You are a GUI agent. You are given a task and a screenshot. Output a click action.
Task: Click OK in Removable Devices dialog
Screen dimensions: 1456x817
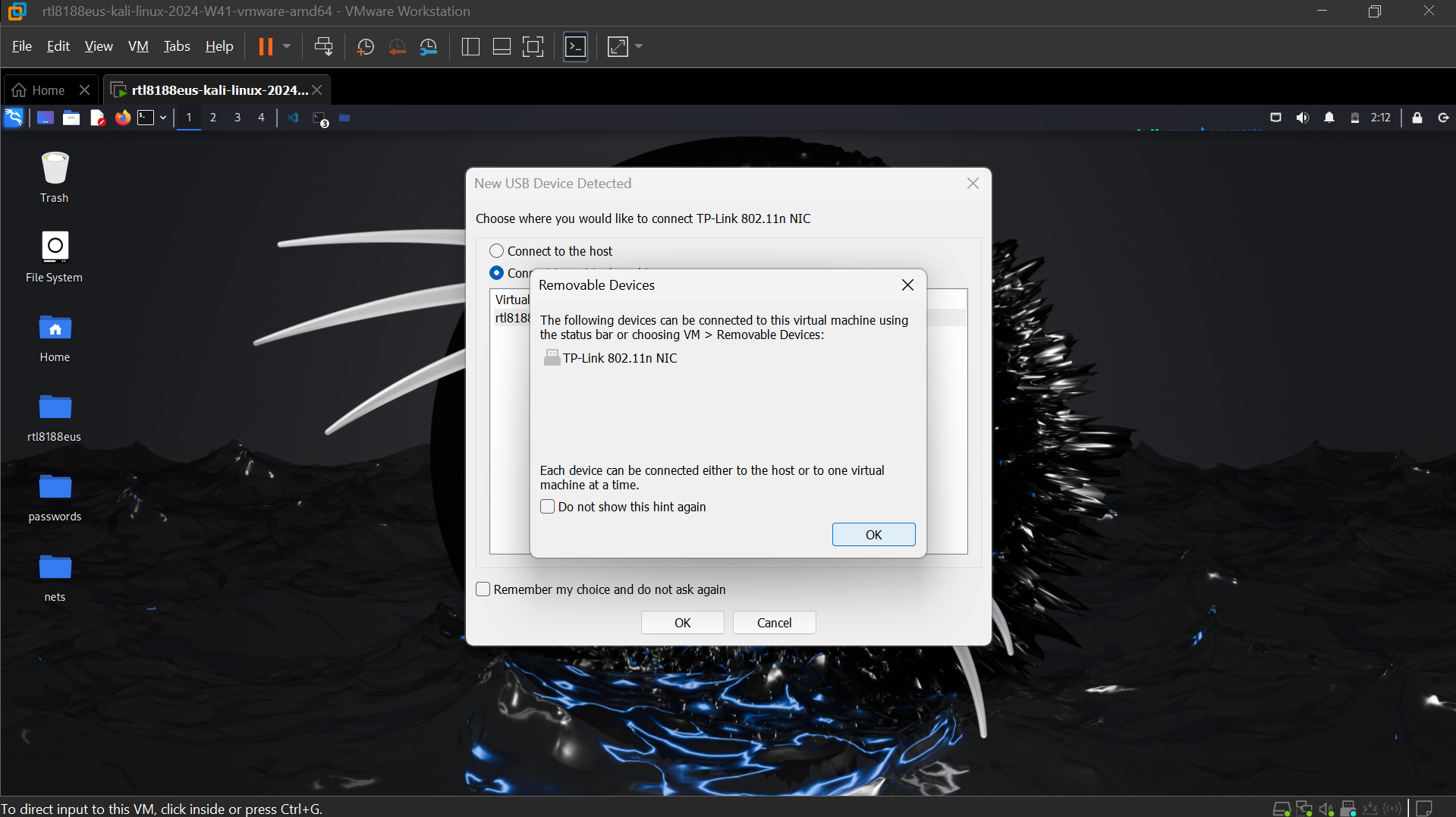click(874, 535)
